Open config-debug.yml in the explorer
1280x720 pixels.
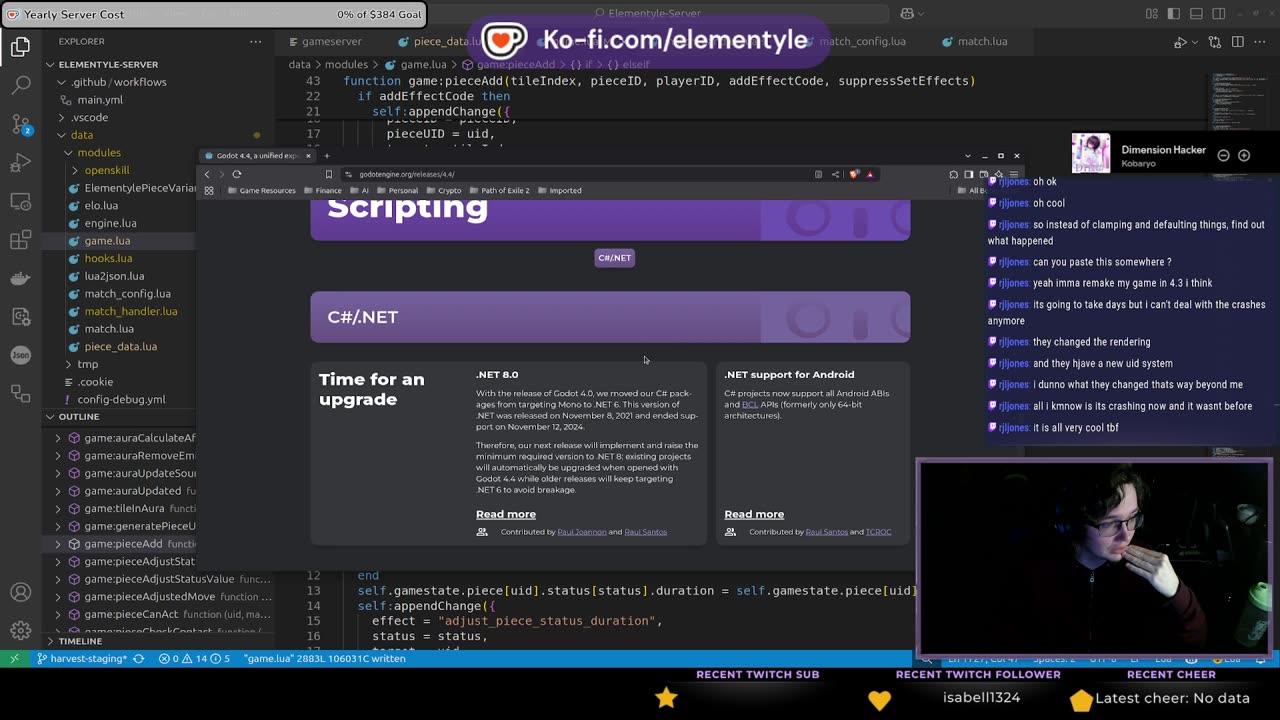pos(121,399)
